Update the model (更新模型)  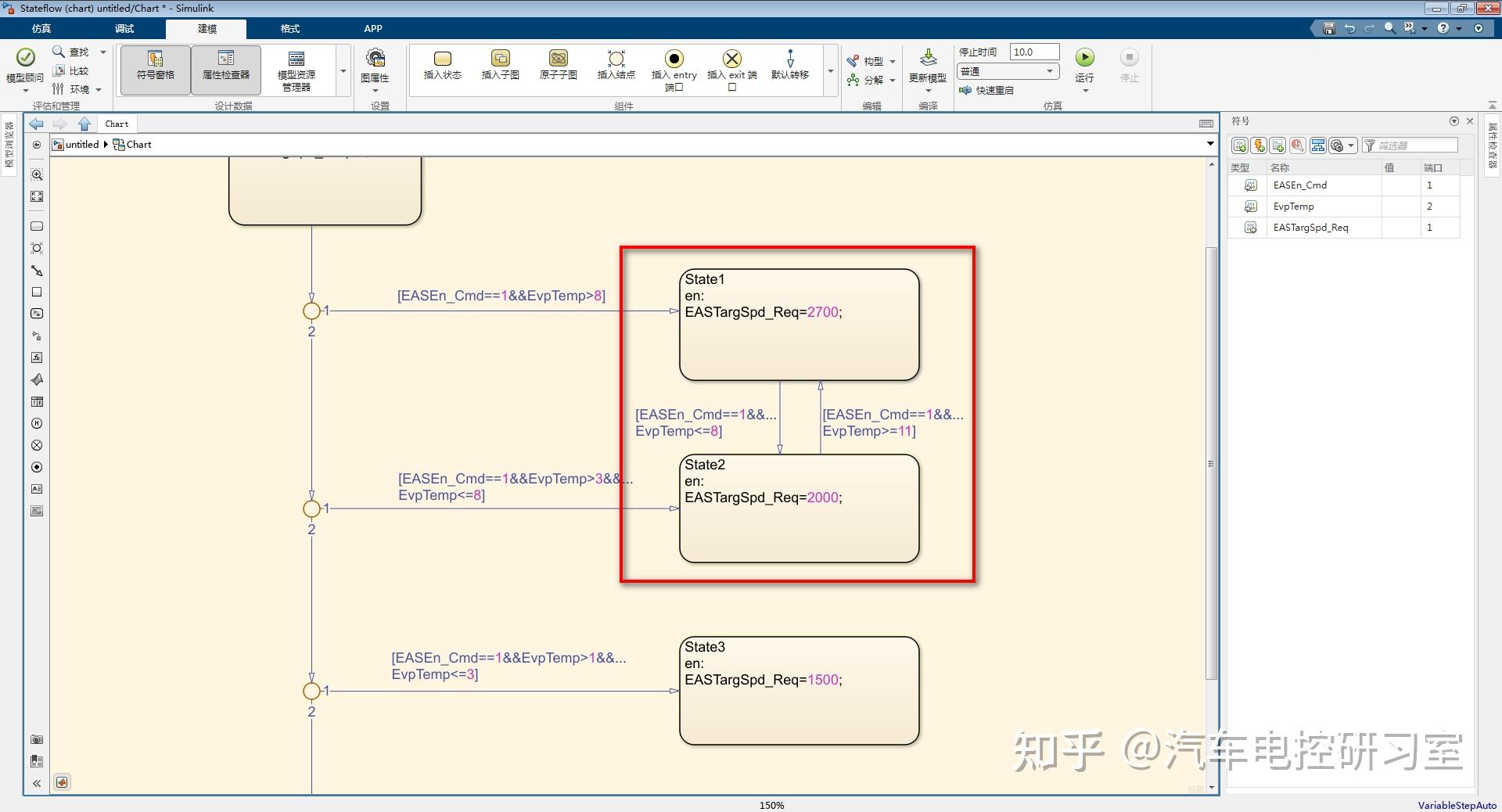[x=927, y=66]
